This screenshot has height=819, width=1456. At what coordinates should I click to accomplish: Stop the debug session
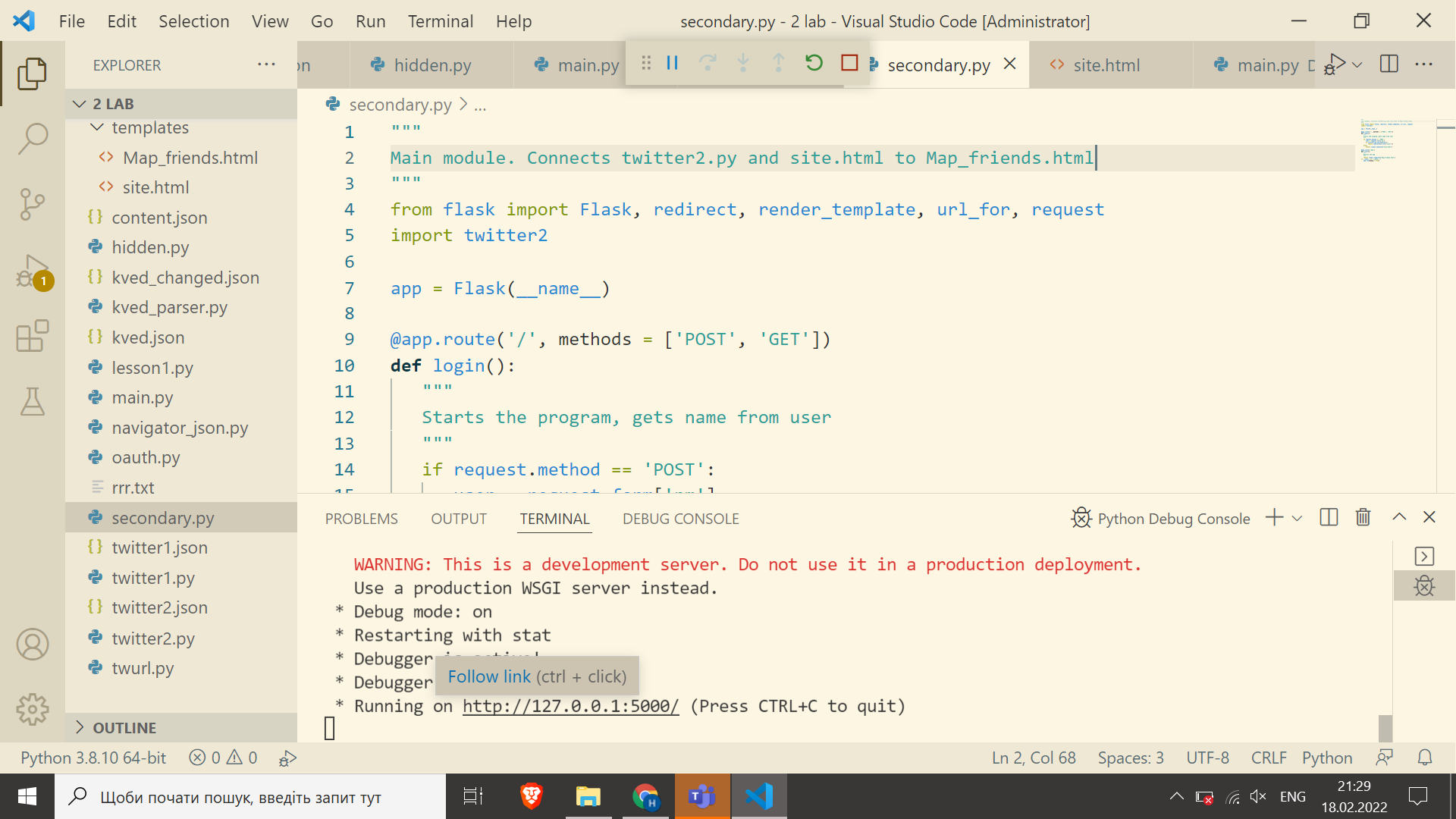849,63
